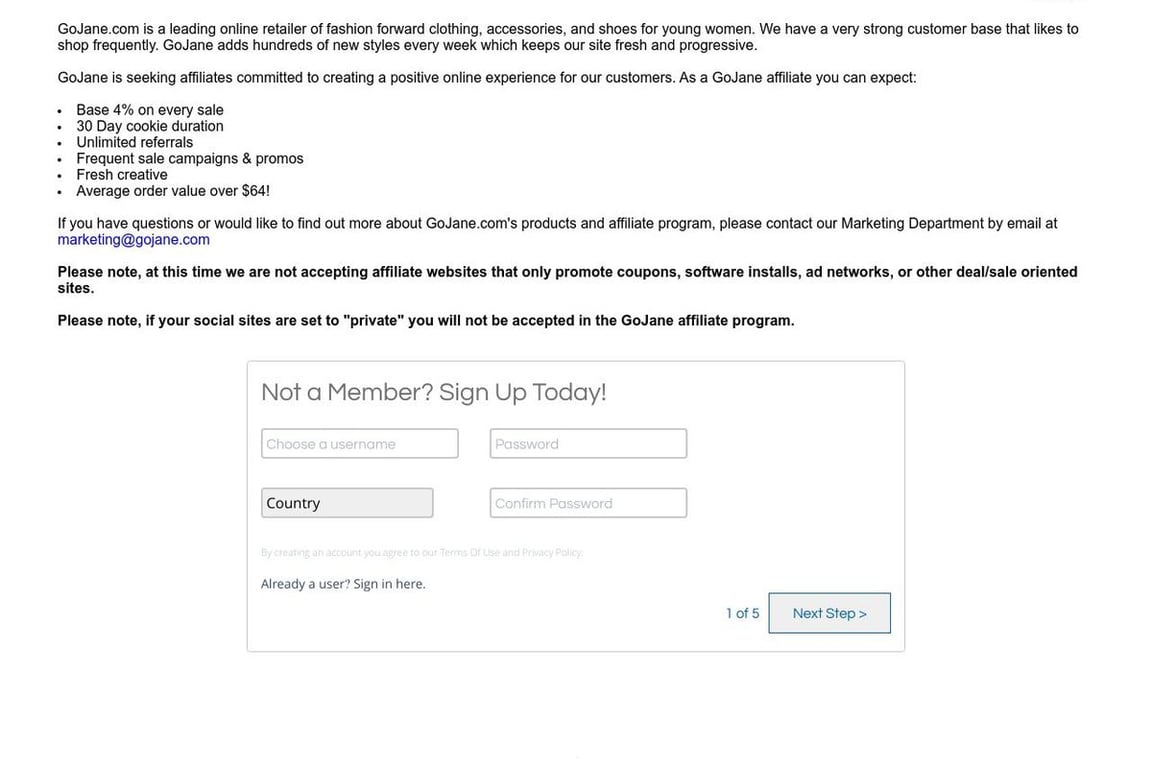Click the Not a Member? Sign Up Today! heading

433,392
